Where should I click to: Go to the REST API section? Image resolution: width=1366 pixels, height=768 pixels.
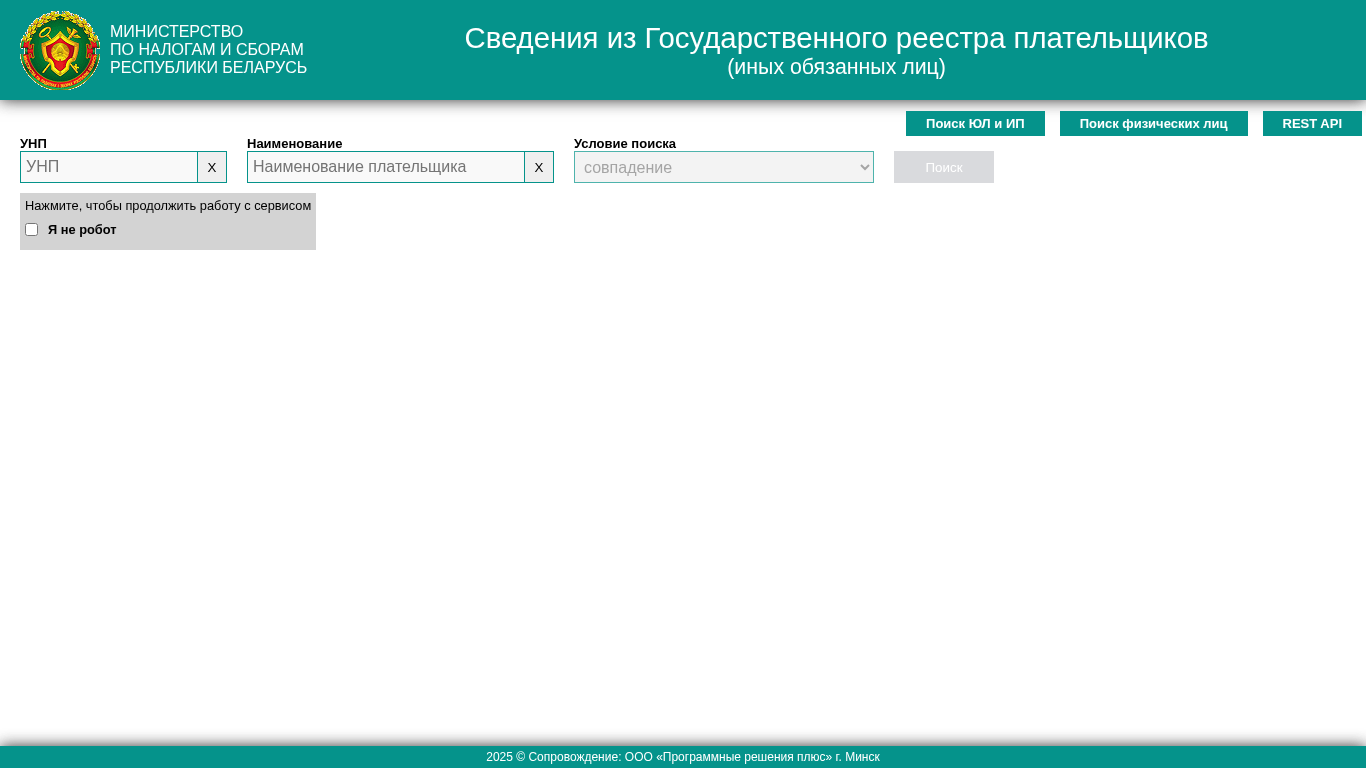click(1312, 124)
